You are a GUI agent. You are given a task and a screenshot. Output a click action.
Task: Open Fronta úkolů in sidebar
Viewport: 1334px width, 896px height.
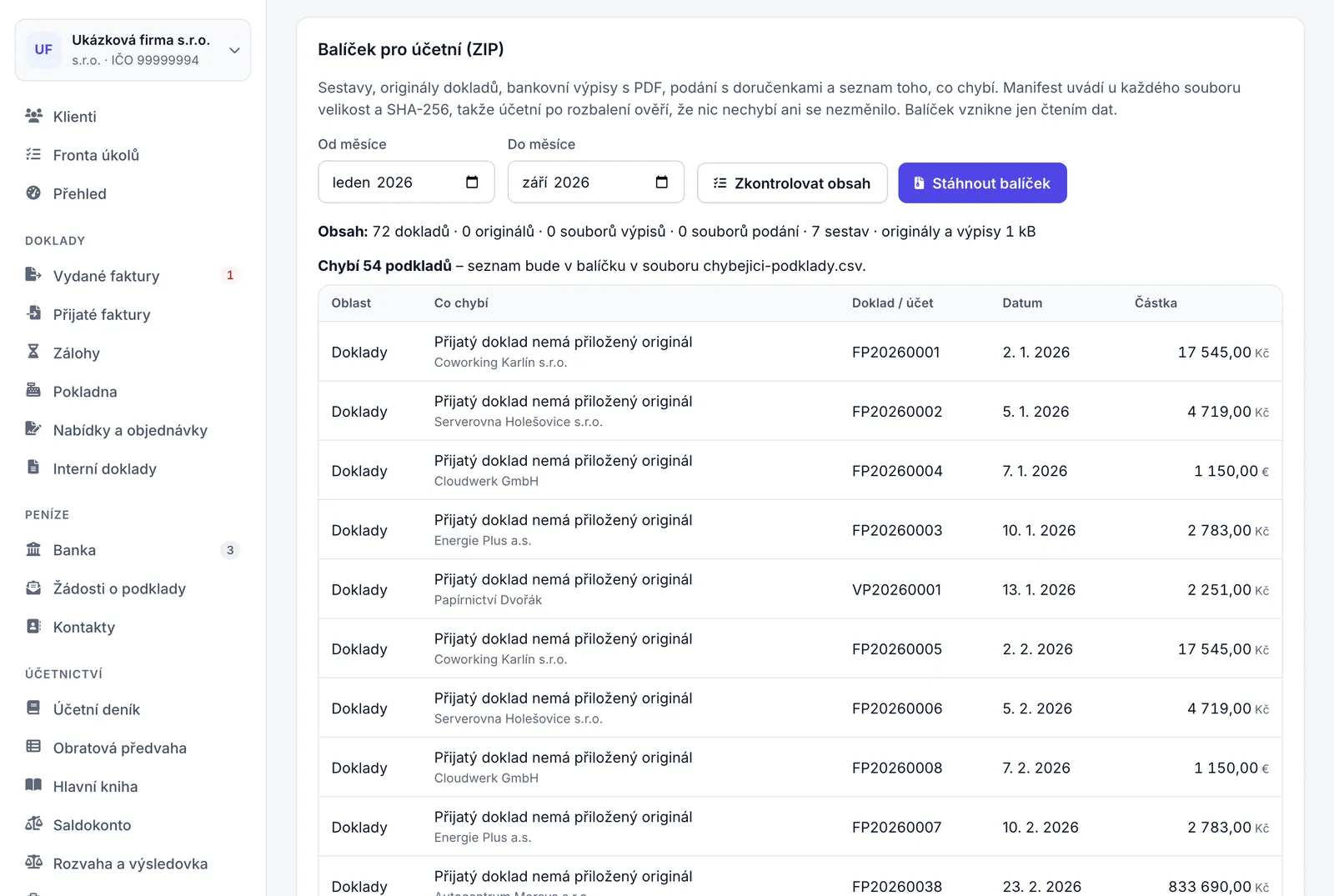coord(133,155)
